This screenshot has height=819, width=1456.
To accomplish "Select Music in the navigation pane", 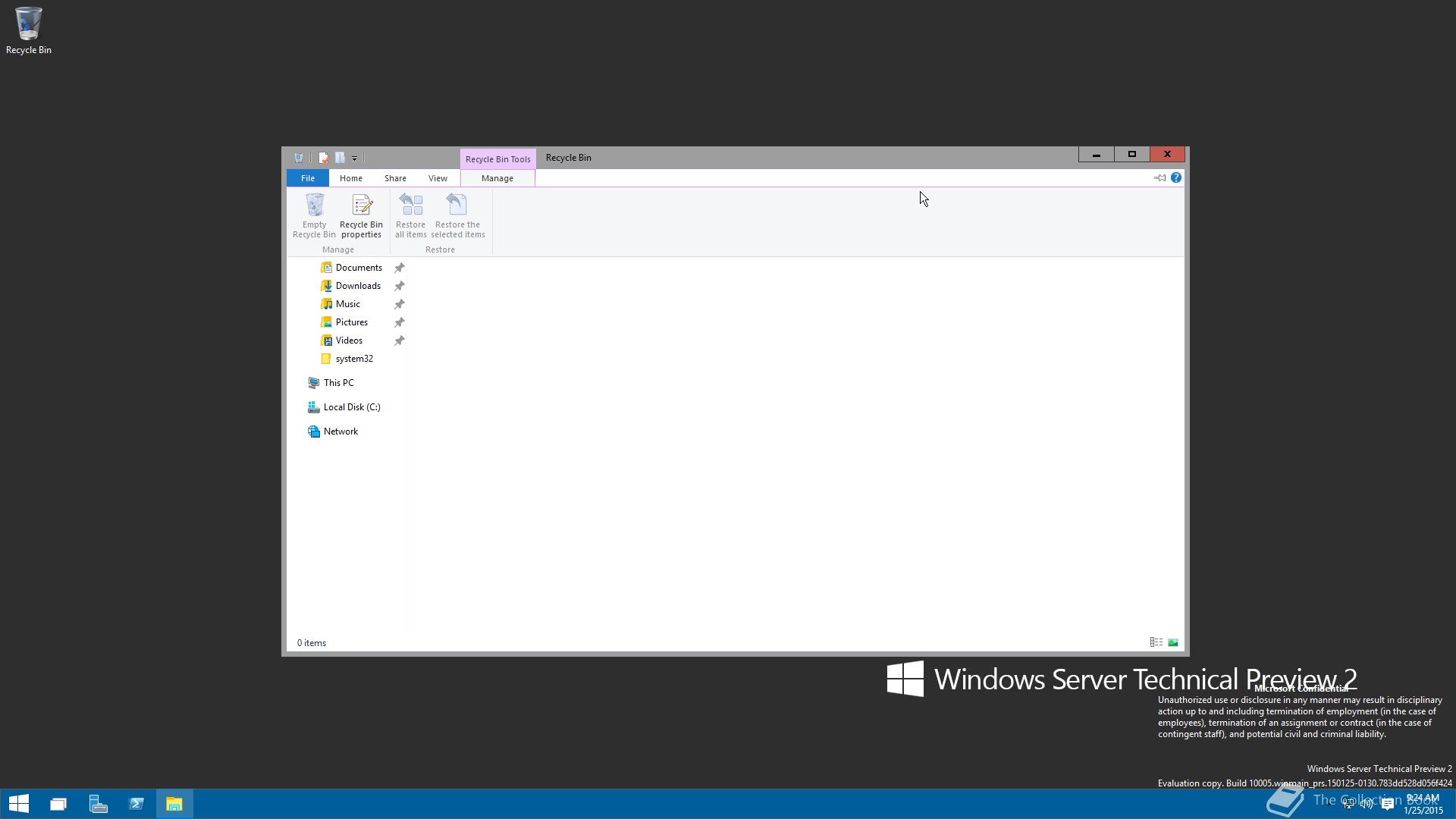I will click(348, 304).
